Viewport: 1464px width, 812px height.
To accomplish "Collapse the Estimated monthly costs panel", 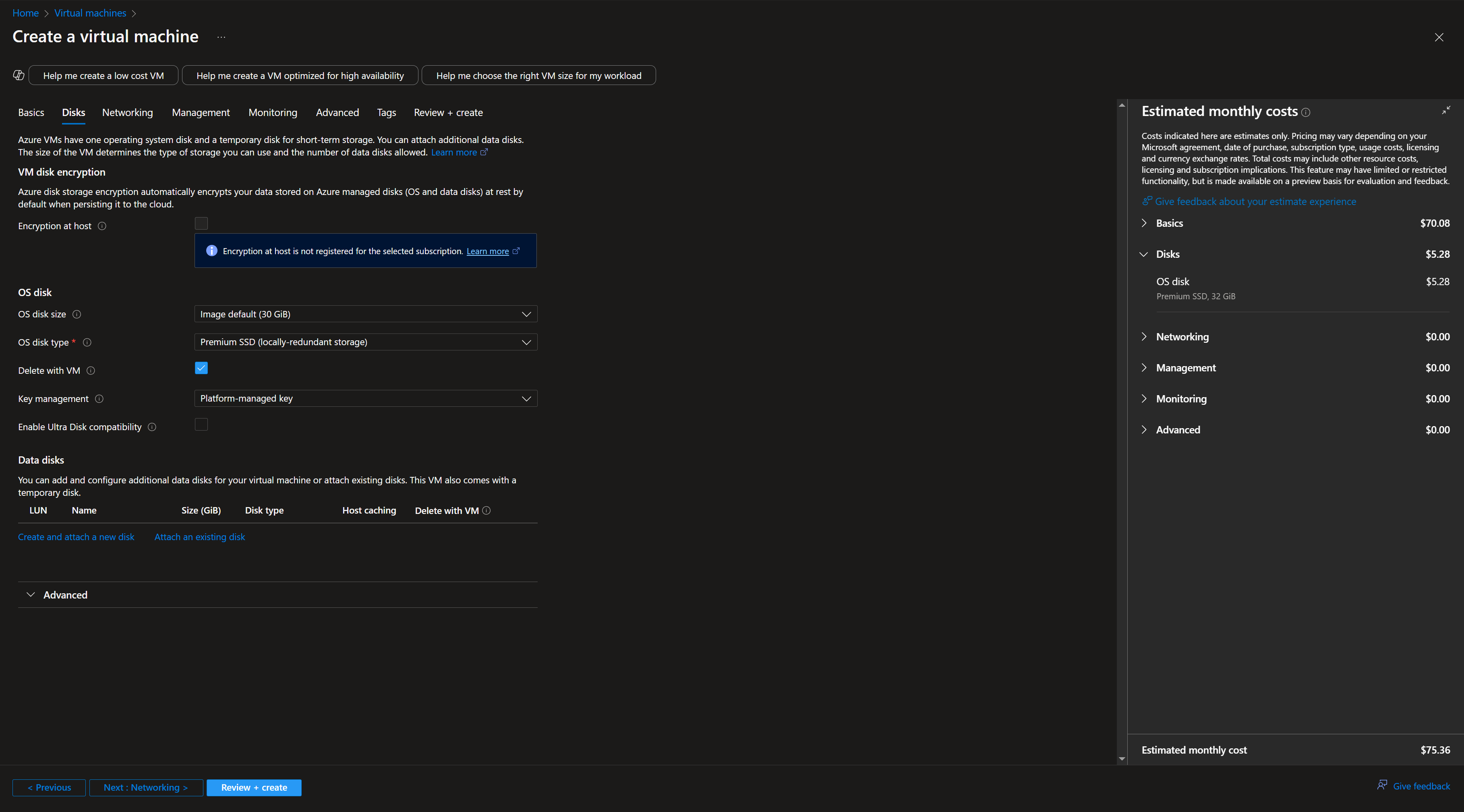I will click(x=1446, y=111).
